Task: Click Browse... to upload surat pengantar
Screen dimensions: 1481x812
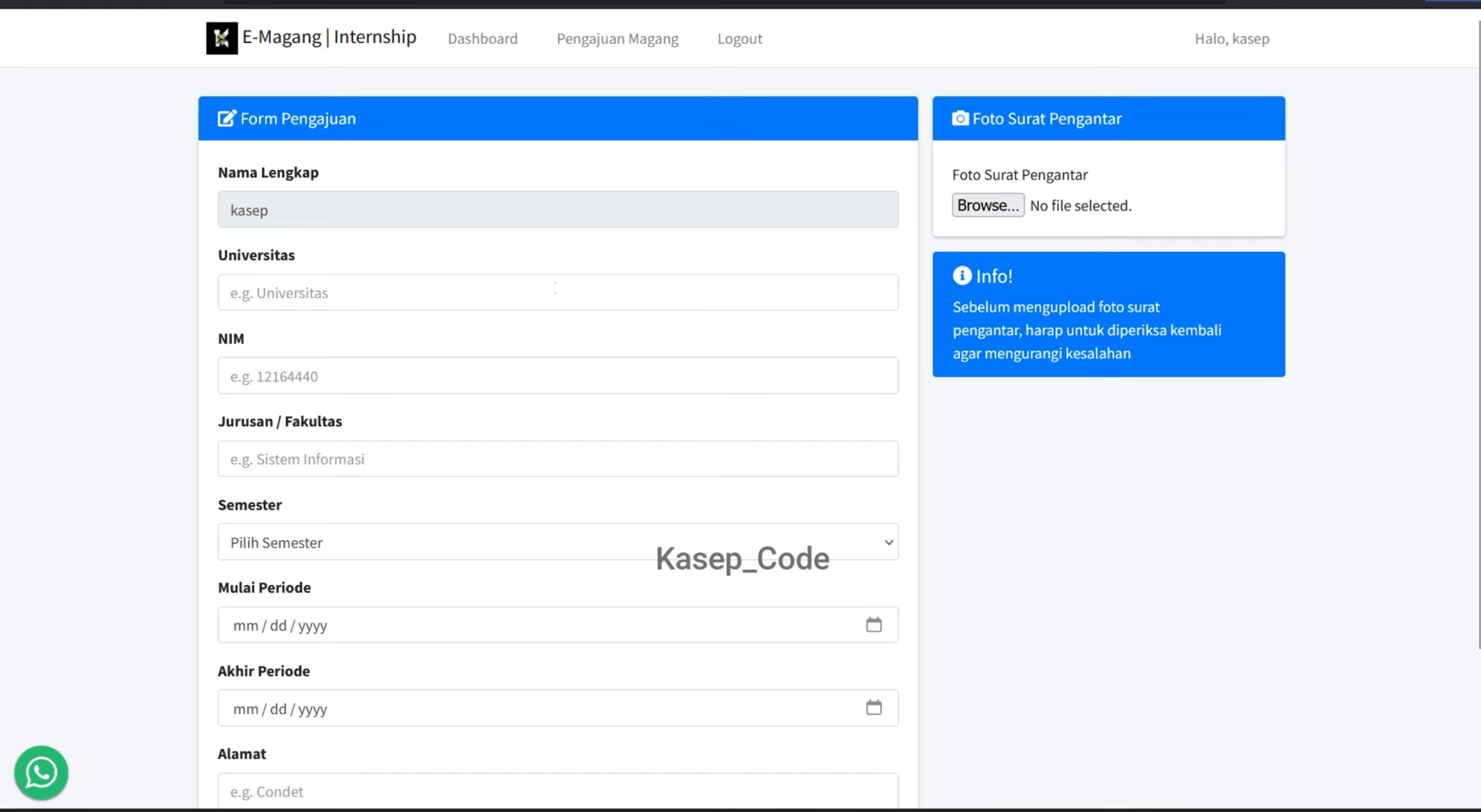Action: (x=988, y=205)
